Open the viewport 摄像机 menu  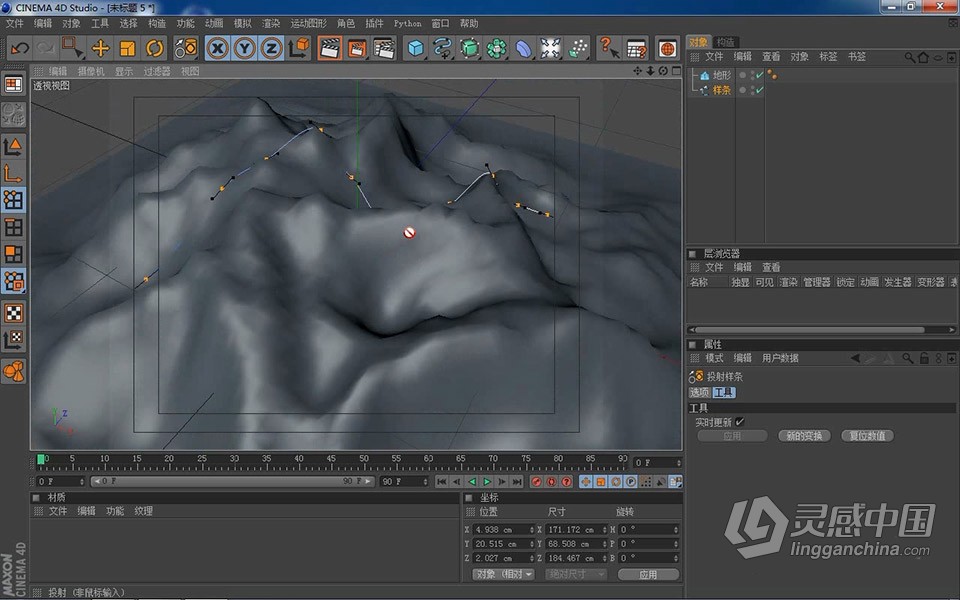(x=91, y=71)
